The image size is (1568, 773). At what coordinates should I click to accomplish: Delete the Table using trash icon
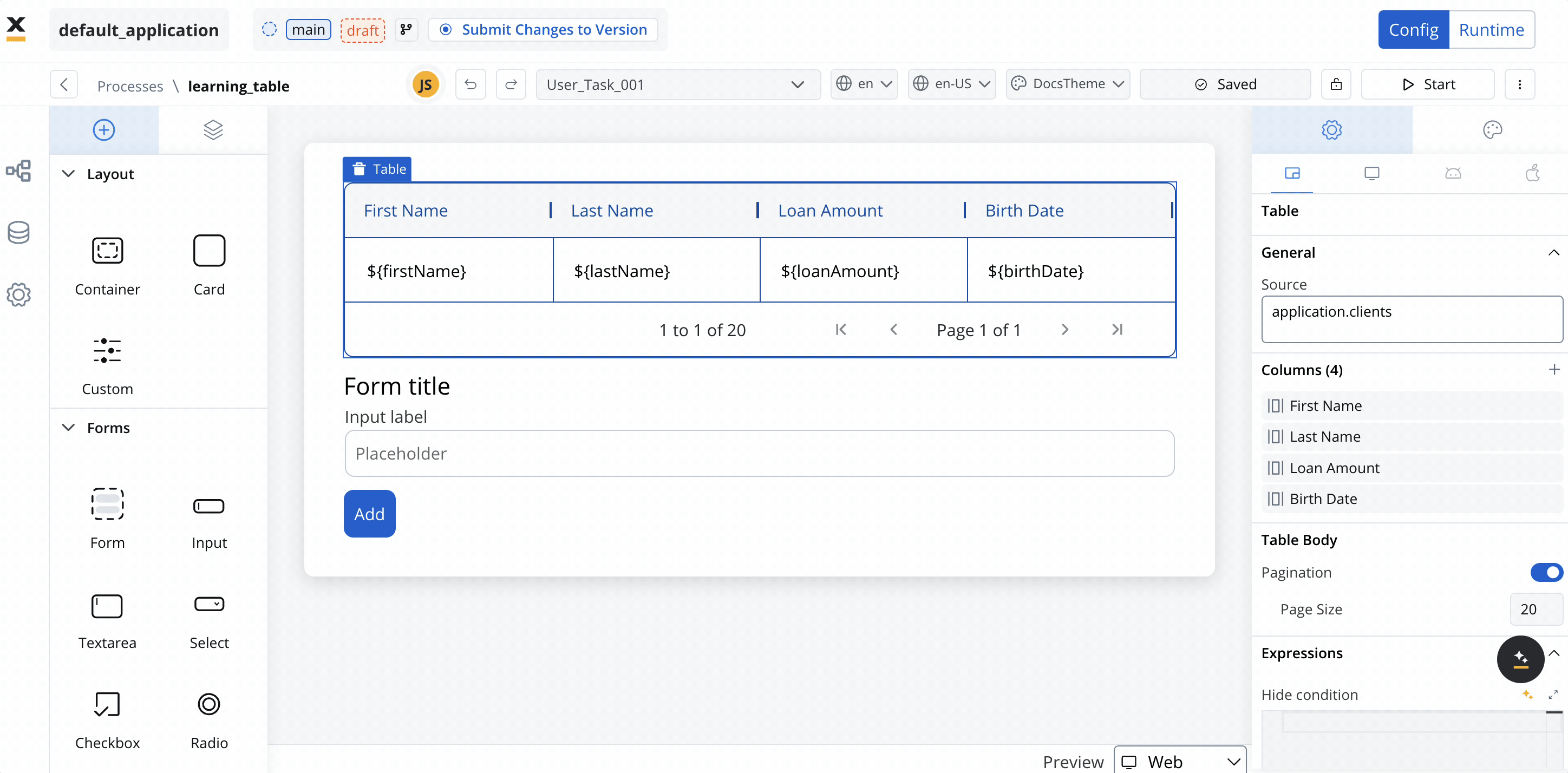[359, 168]
